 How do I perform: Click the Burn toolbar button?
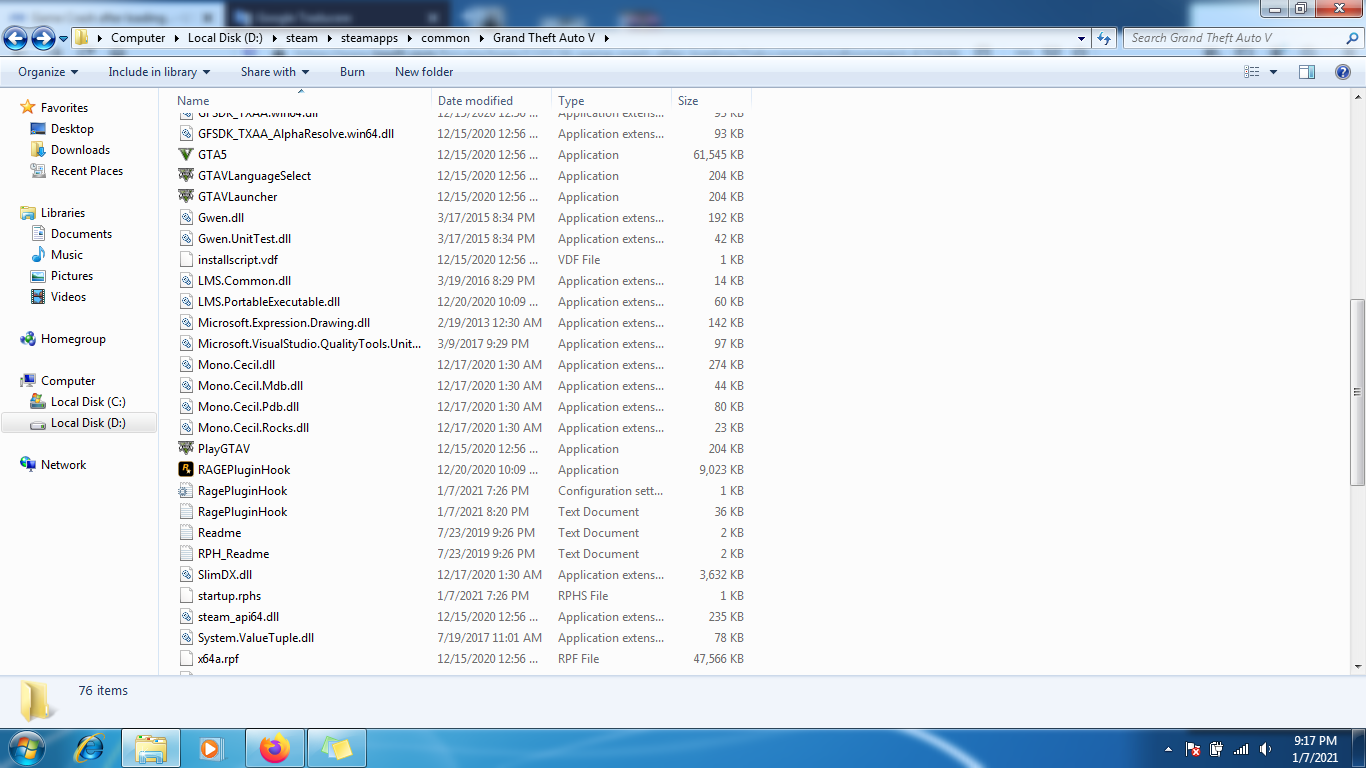coord(352,72)
